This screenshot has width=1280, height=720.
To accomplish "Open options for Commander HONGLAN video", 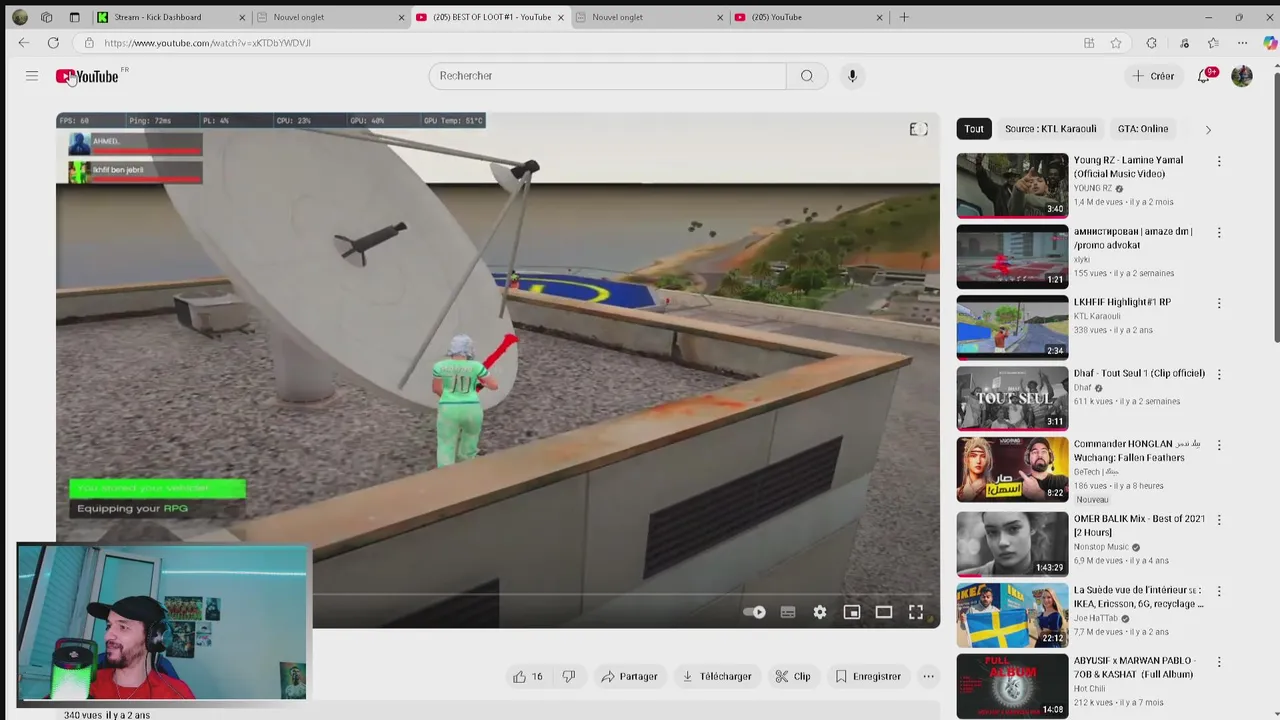I will click(1218, 445).
